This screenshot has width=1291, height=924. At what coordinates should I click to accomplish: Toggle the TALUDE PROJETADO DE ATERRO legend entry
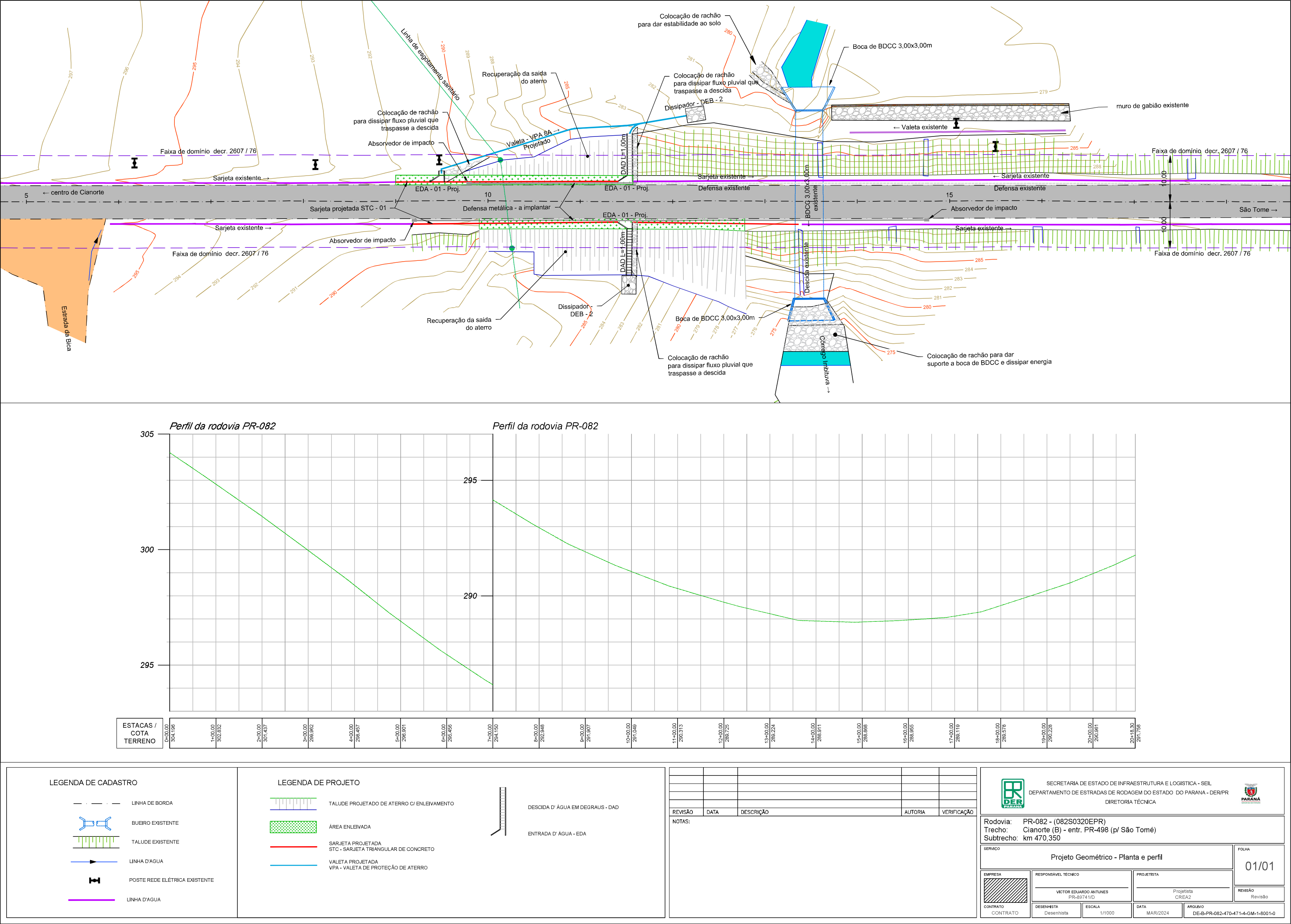click(x=293, y=804)
